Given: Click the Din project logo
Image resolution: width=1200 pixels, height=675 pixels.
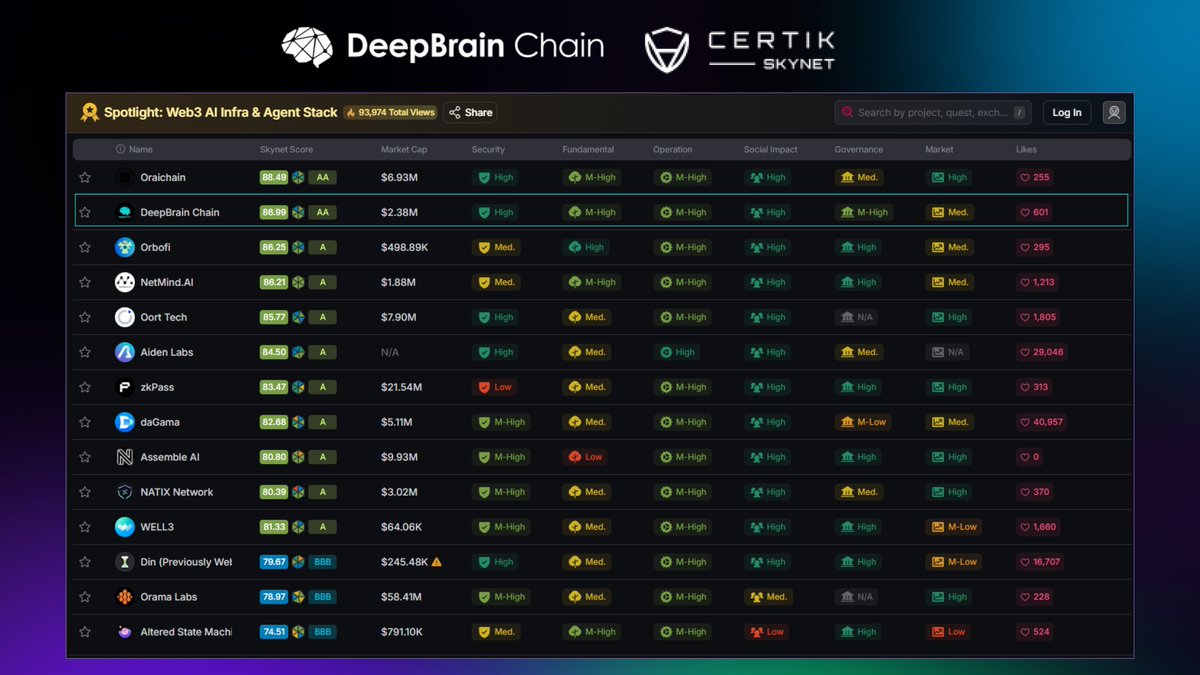Looking at the screenshot, I should tap(124, 562).
